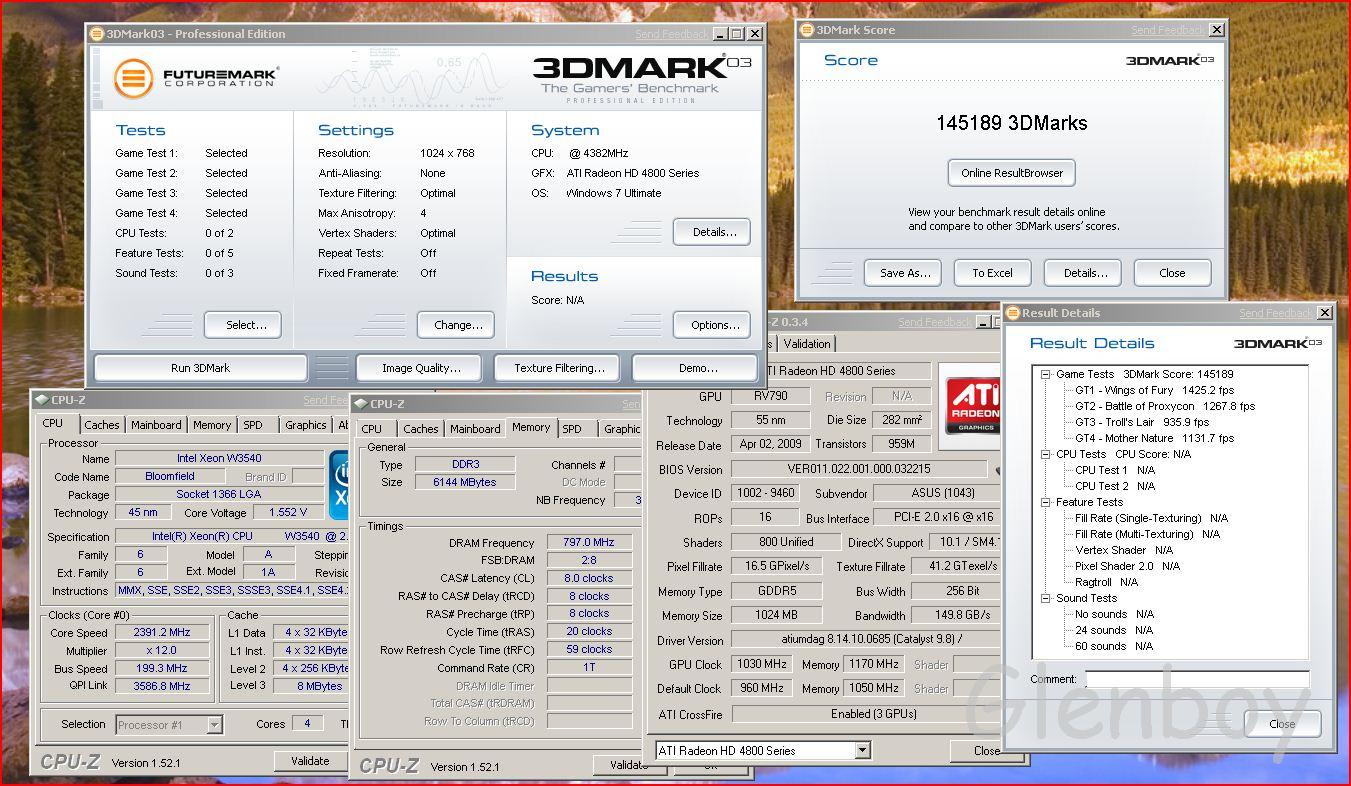
Task: Open the Processor #1 selection dropdown
Action: click(214, 725)
